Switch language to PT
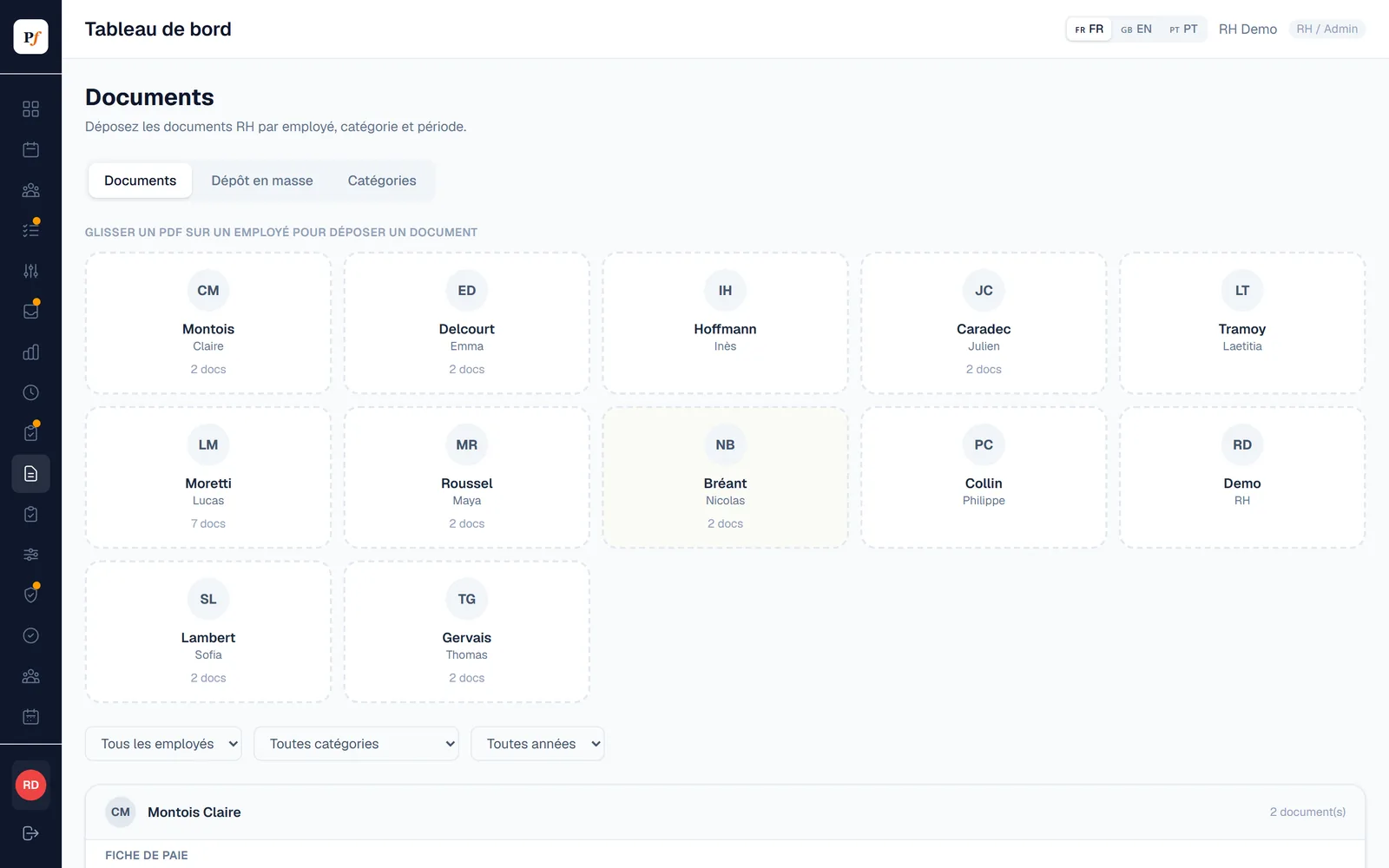 point(1183,30)
